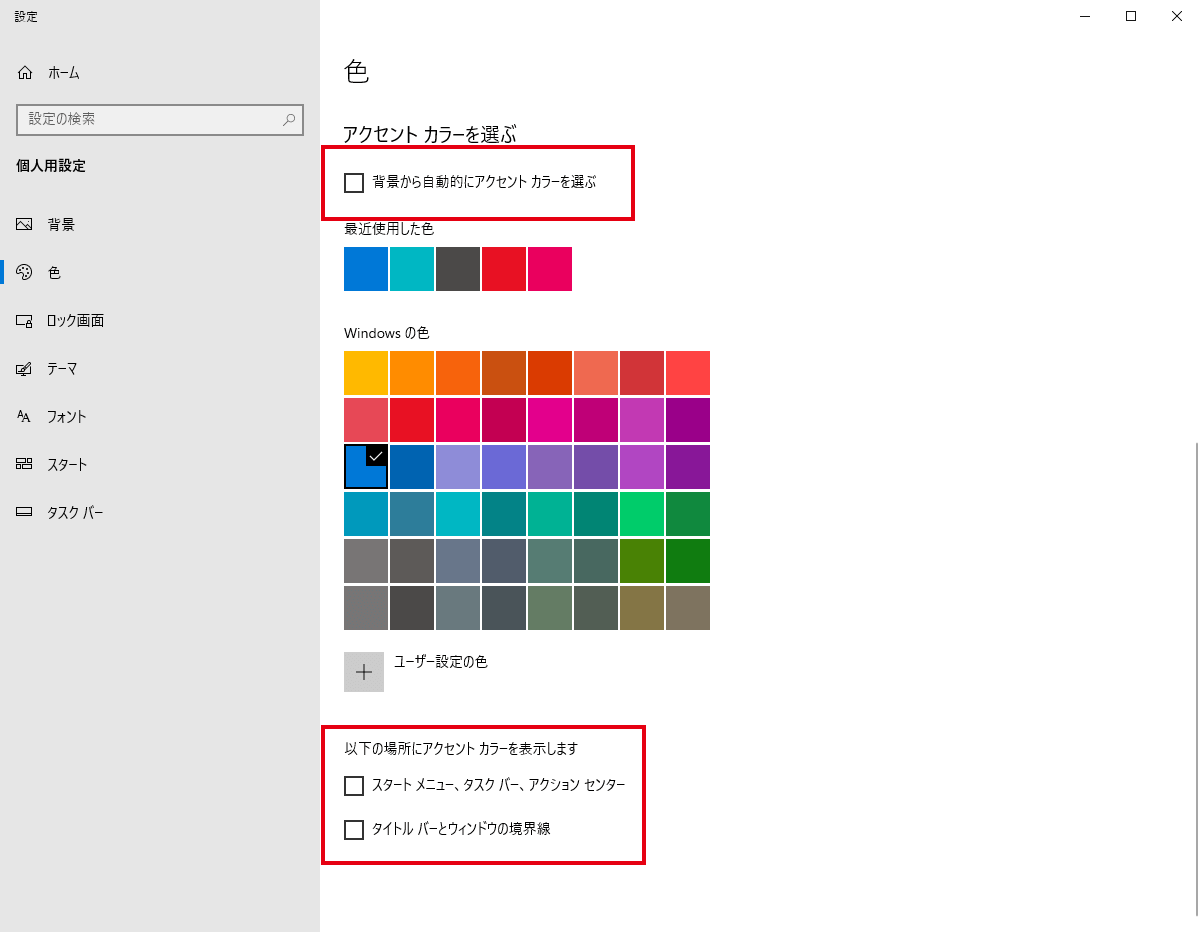Image resolution: width=1200 pixels, height=932 pixels.
Task: Pick recent blue color swatch
Action: (x=366, y=269)
